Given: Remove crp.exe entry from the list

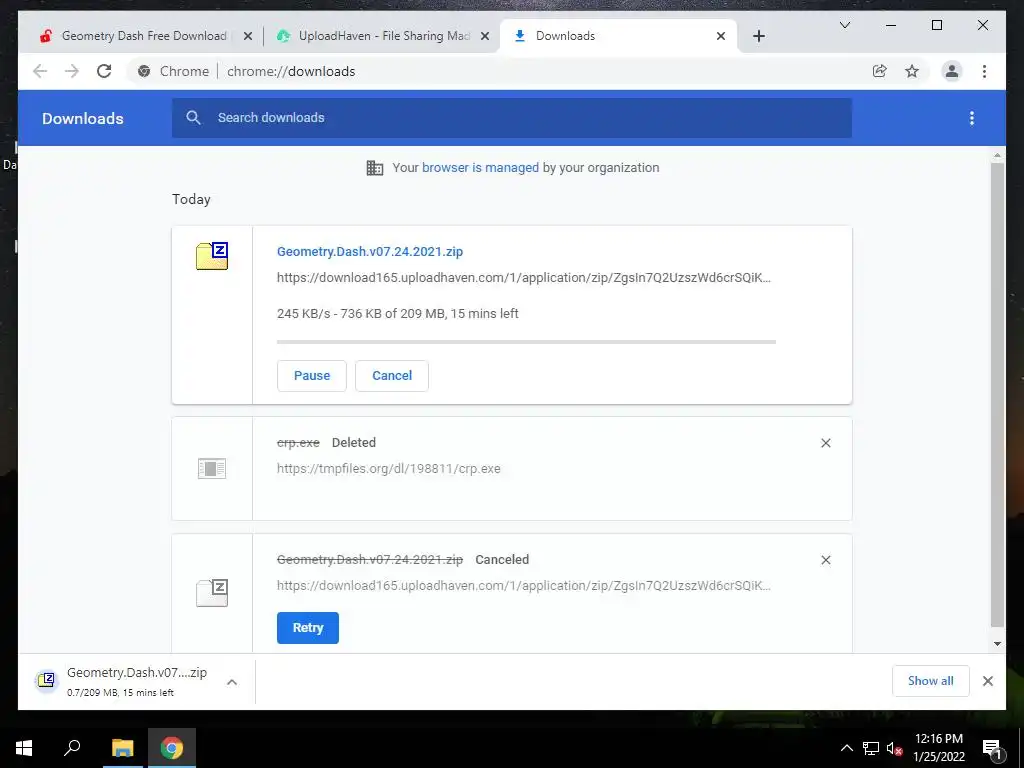Looking at the screenshot, I should 825,443.
